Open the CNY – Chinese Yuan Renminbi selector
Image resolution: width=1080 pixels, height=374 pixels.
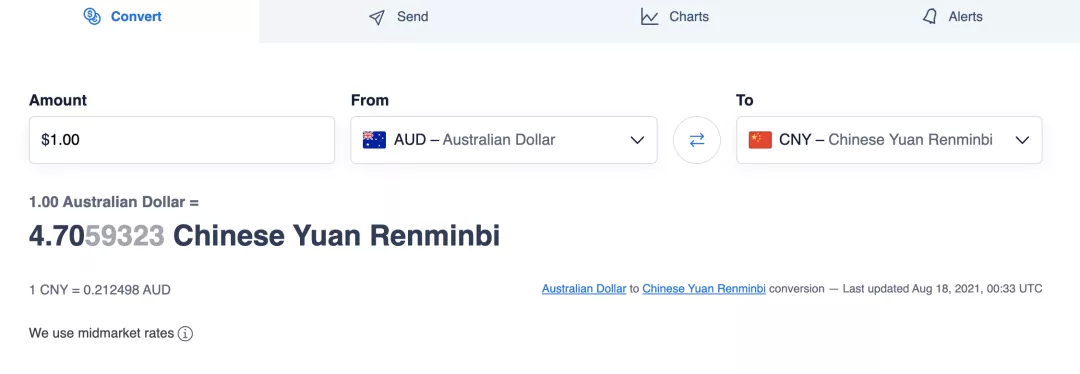(889, 140)
